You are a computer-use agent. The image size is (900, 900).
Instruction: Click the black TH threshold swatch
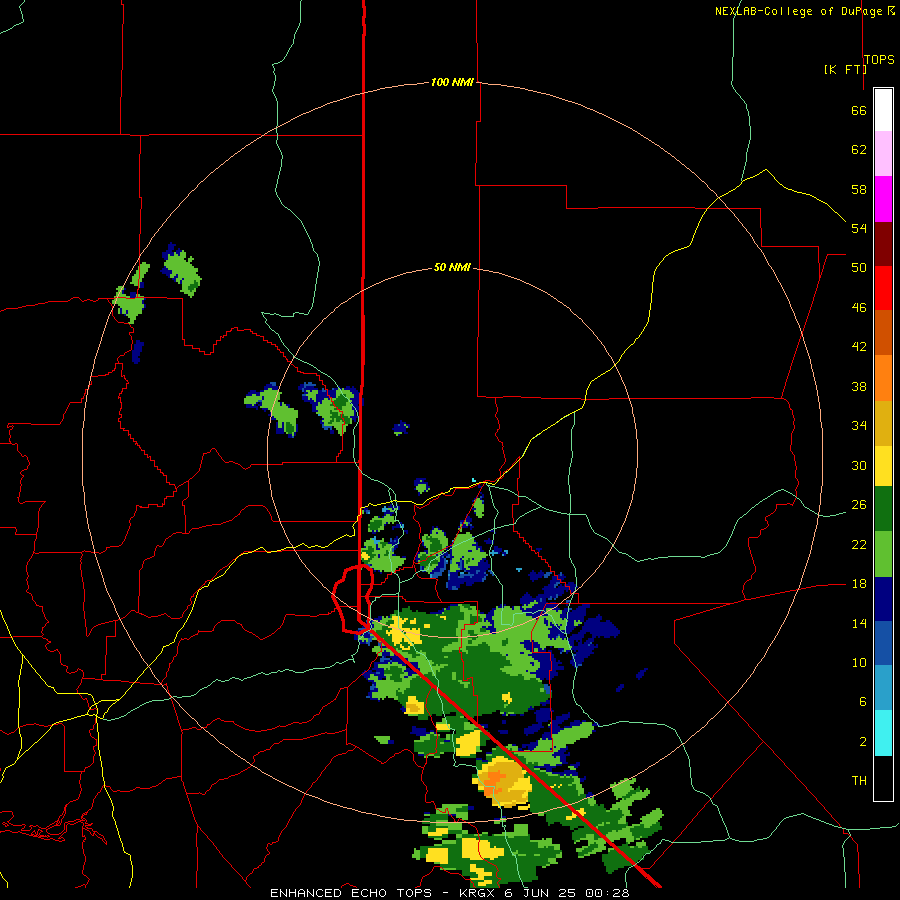click(x=883, y=778)
